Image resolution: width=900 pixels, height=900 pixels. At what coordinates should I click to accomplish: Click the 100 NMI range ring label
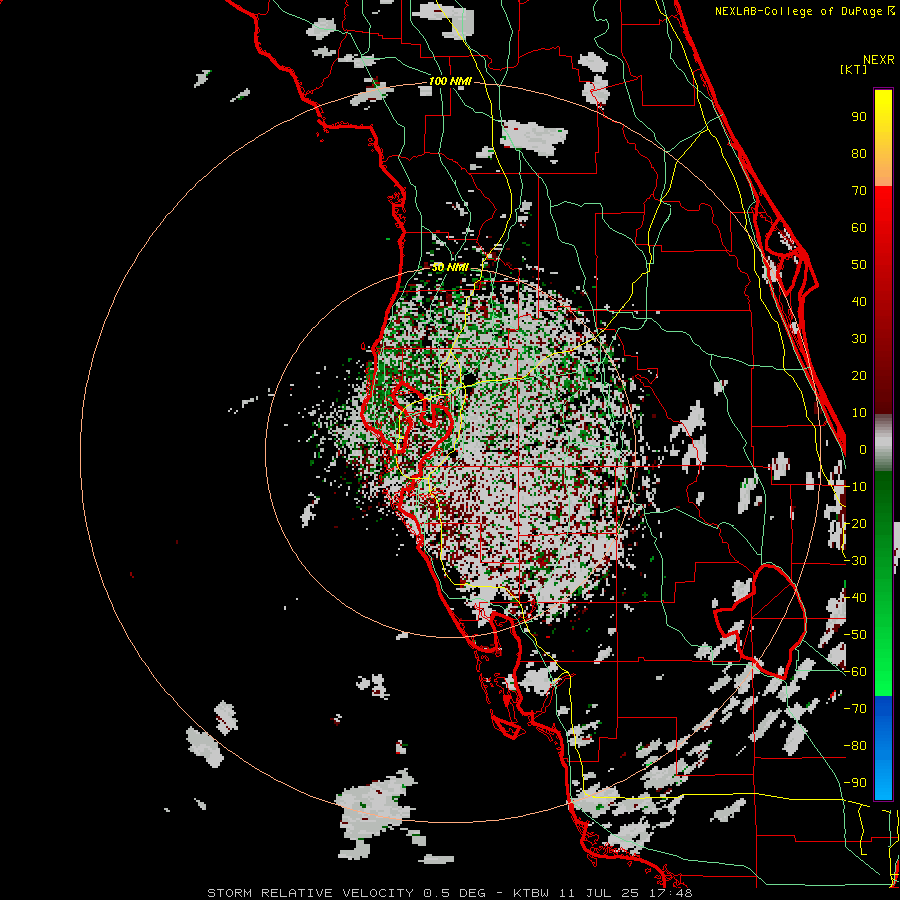tap(450, 82)
